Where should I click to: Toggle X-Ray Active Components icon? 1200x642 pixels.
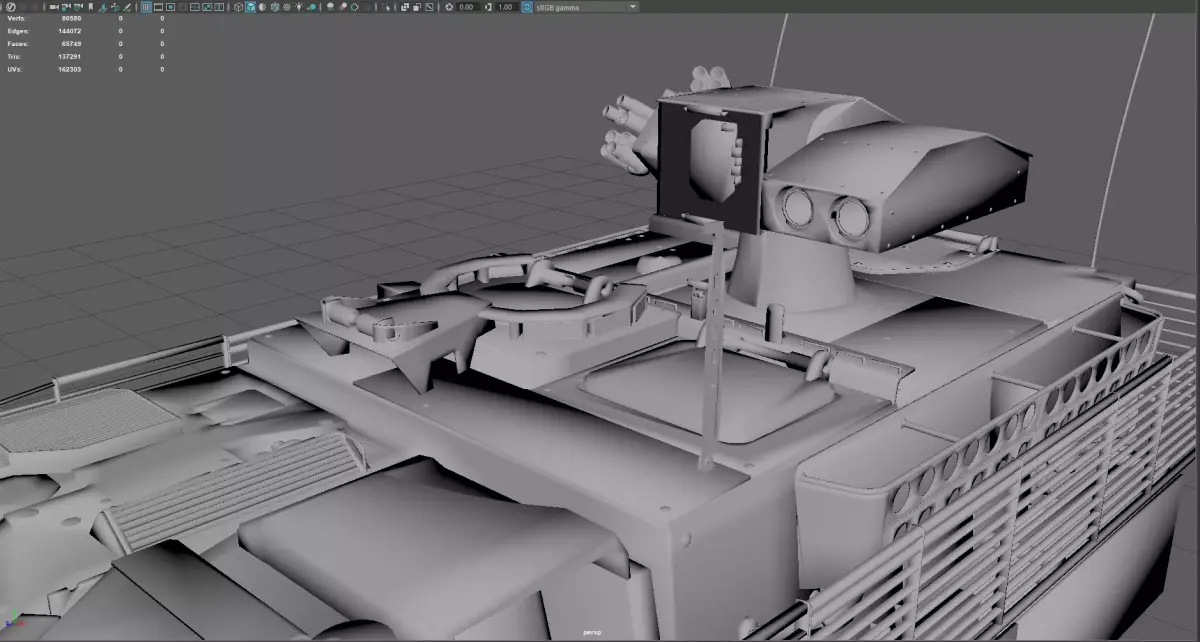click(x=417, y=6)
